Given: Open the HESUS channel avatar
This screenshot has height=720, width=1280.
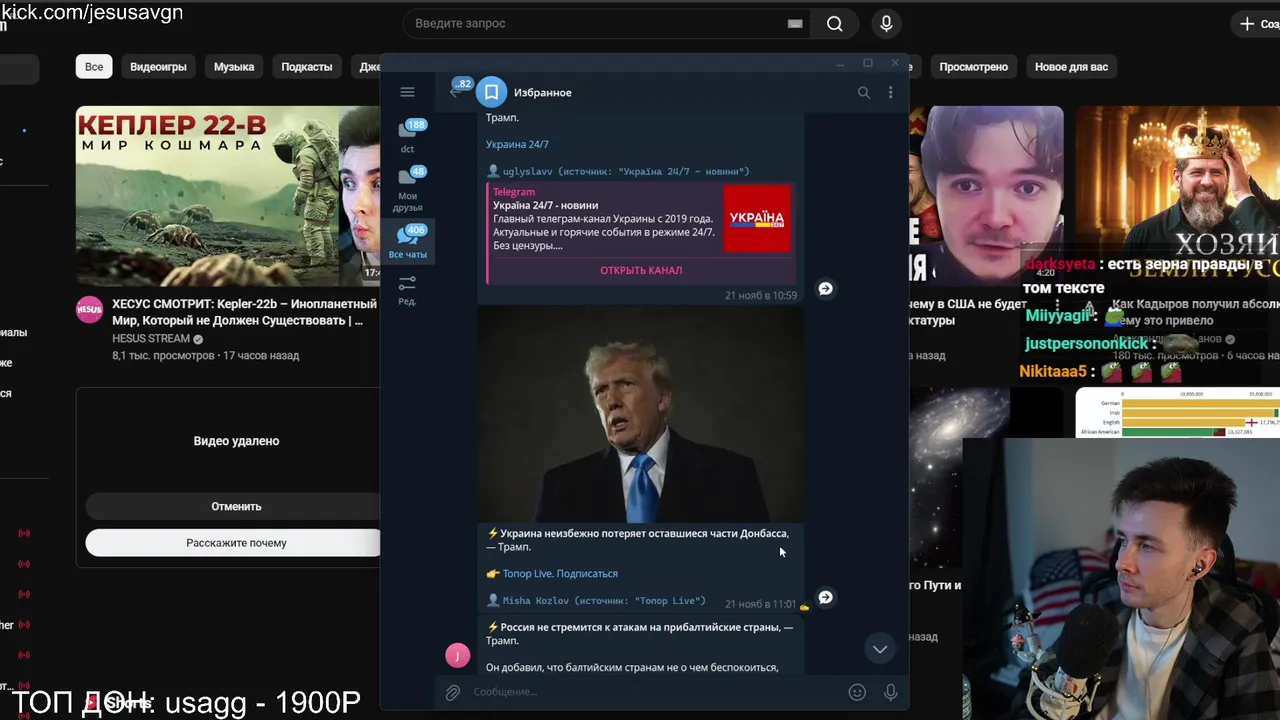Looking at the screenshot, I should (x=89, y=310).
